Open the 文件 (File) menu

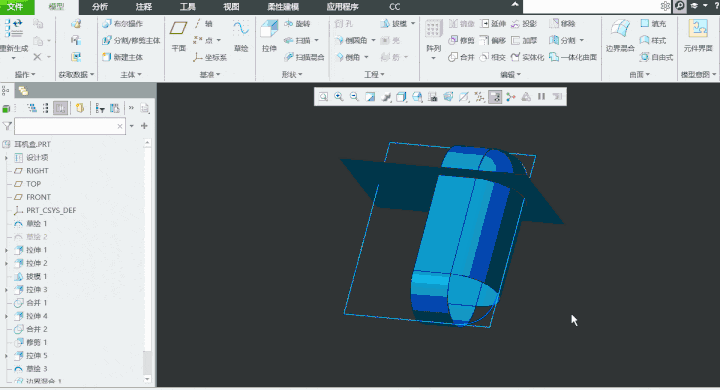(x=16, y=7)
